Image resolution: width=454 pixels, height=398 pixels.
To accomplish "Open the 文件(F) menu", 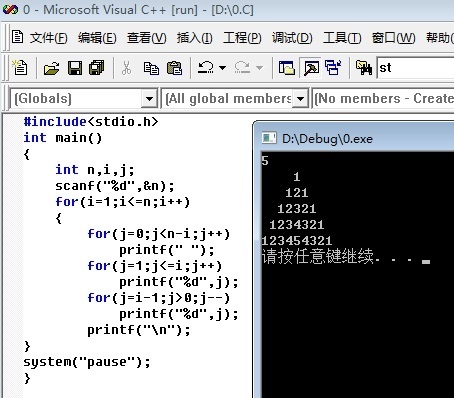I will pos(48,38).
